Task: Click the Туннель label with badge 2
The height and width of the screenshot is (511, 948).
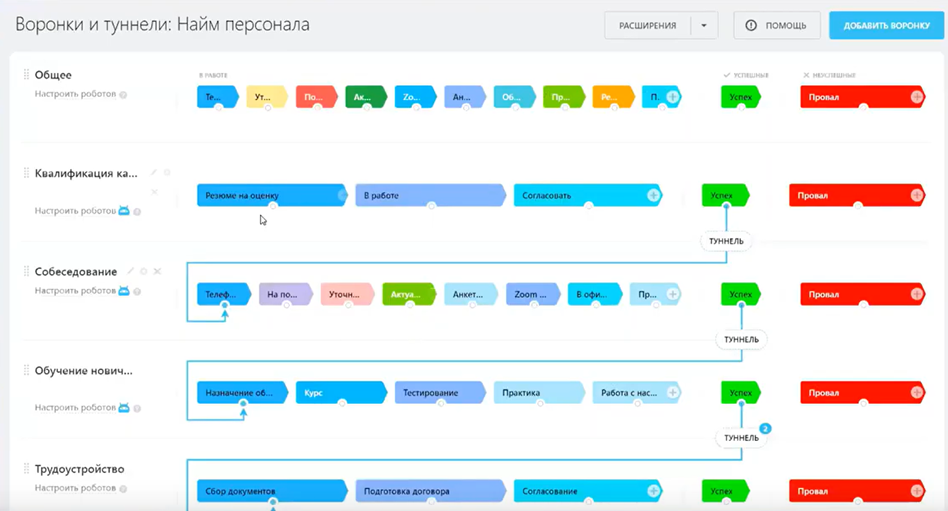Action: (x=741, y=438)
